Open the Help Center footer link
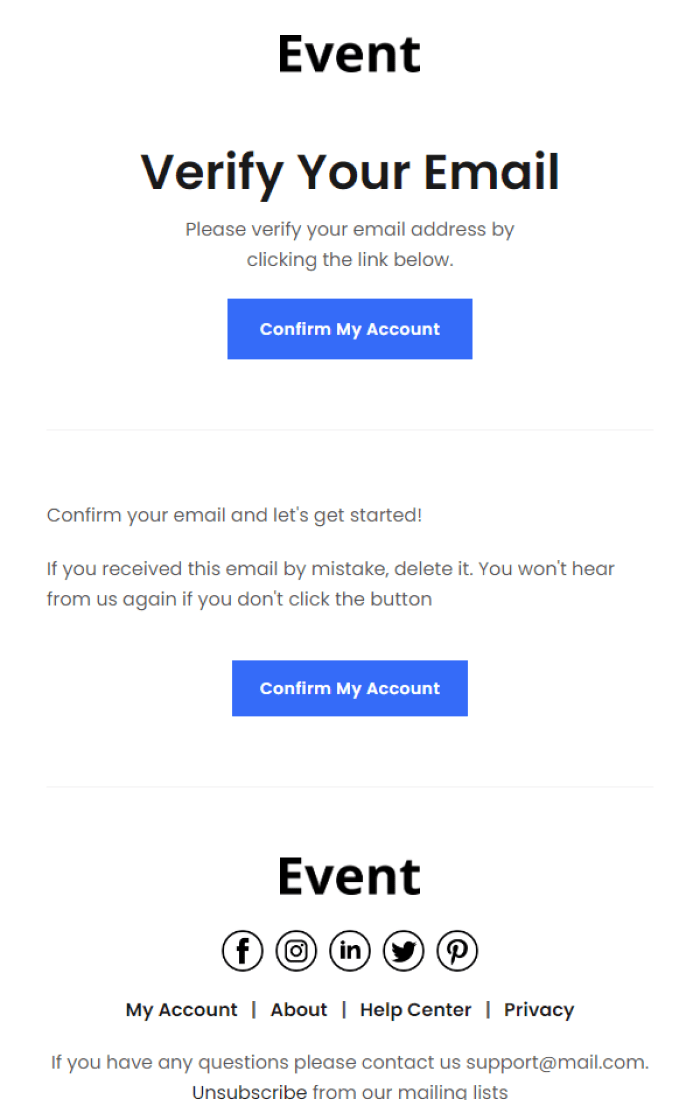Image resolution: width=700 pixels, height=1100 pixels. (415, 1010)
